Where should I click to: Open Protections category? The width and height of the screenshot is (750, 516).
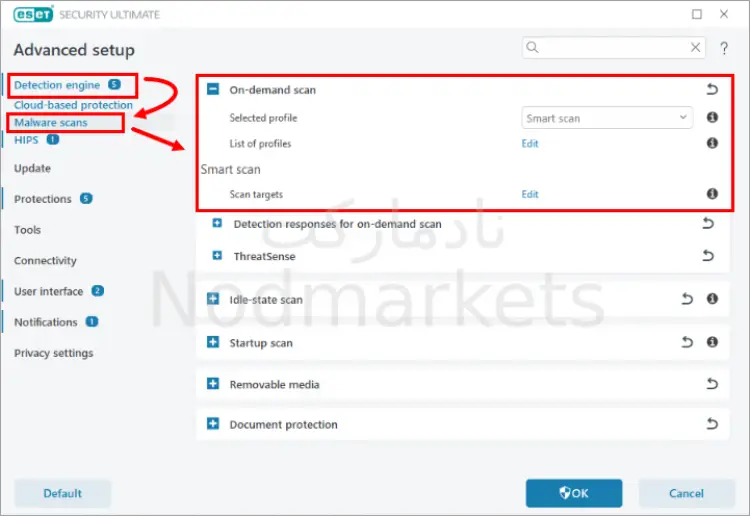click(x=43, y=199)
